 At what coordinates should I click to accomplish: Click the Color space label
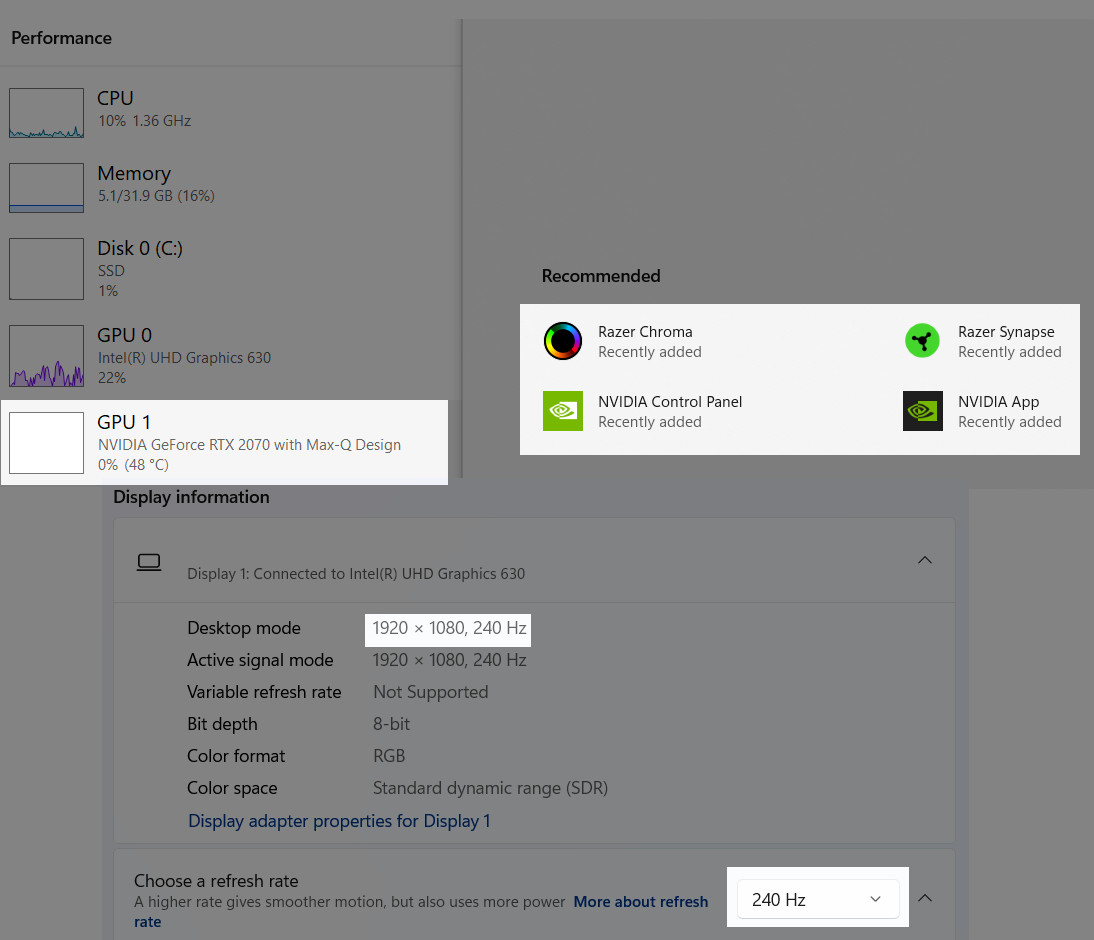[232, 788]
